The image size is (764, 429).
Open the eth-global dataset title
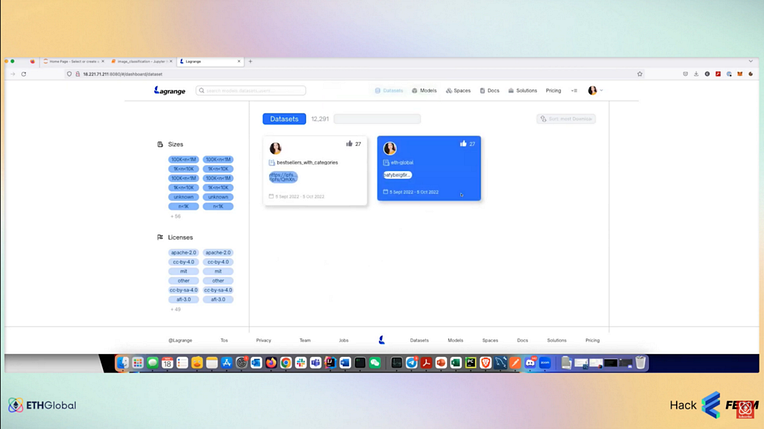pos(402,162)
